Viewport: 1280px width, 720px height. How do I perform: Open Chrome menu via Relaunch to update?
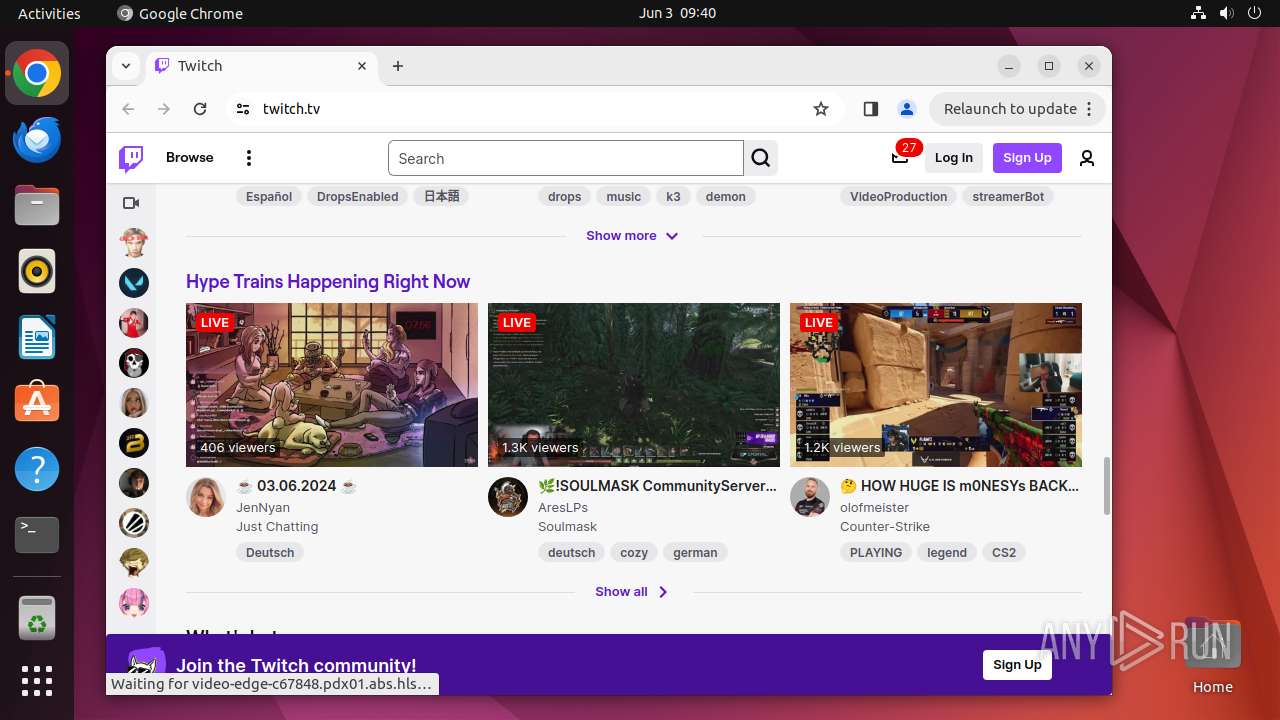coord(1017,109)
